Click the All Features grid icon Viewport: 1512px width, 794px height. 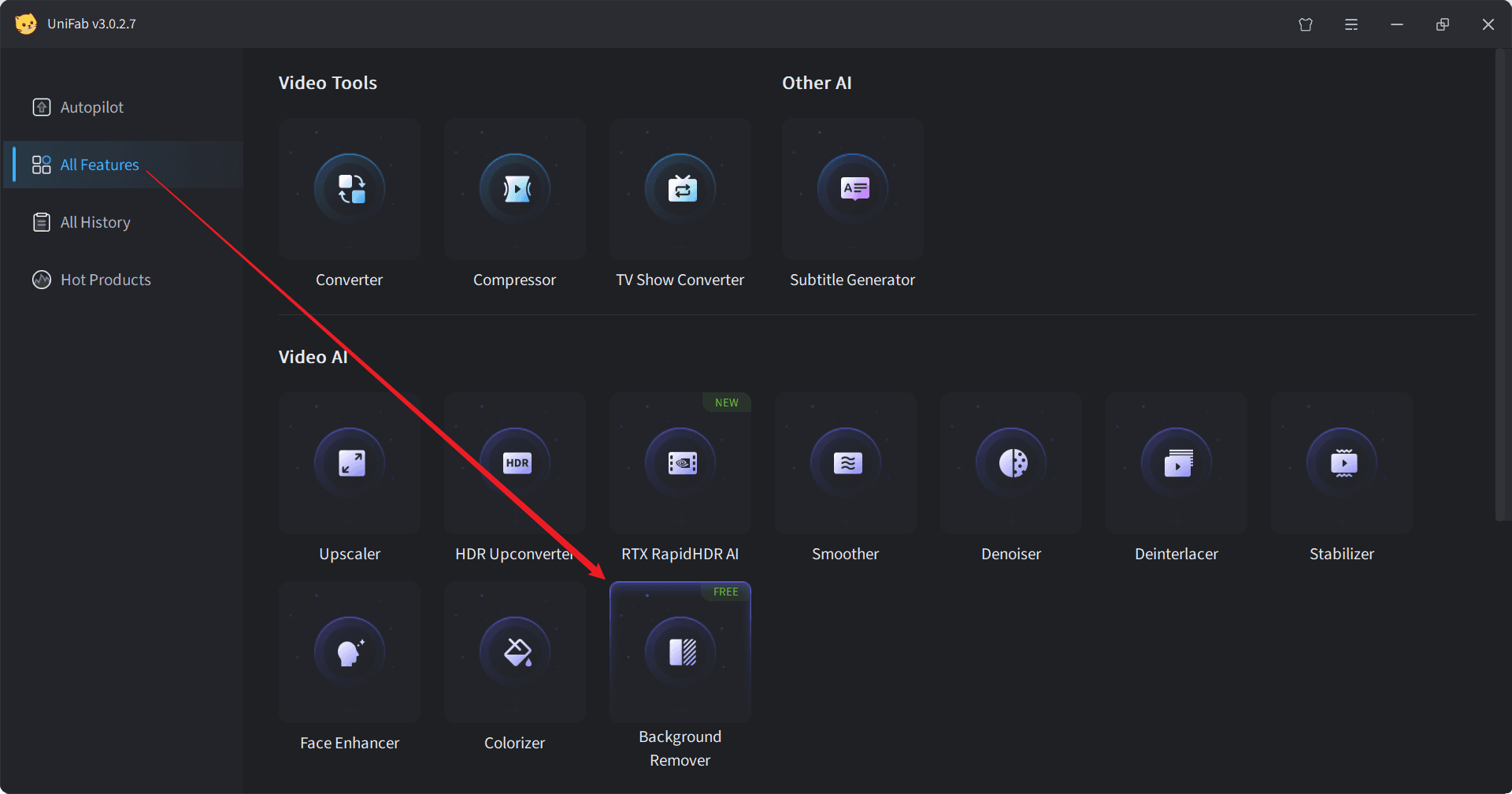click(x=42, y=165)
